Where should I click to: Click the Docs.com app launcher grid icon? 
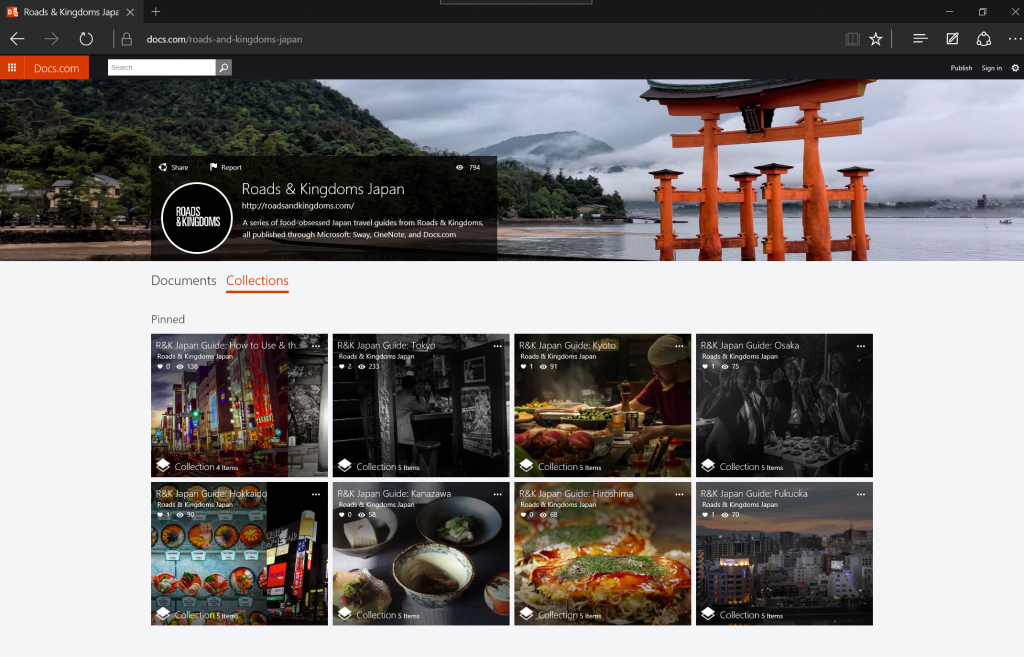(x=12, y=68)
